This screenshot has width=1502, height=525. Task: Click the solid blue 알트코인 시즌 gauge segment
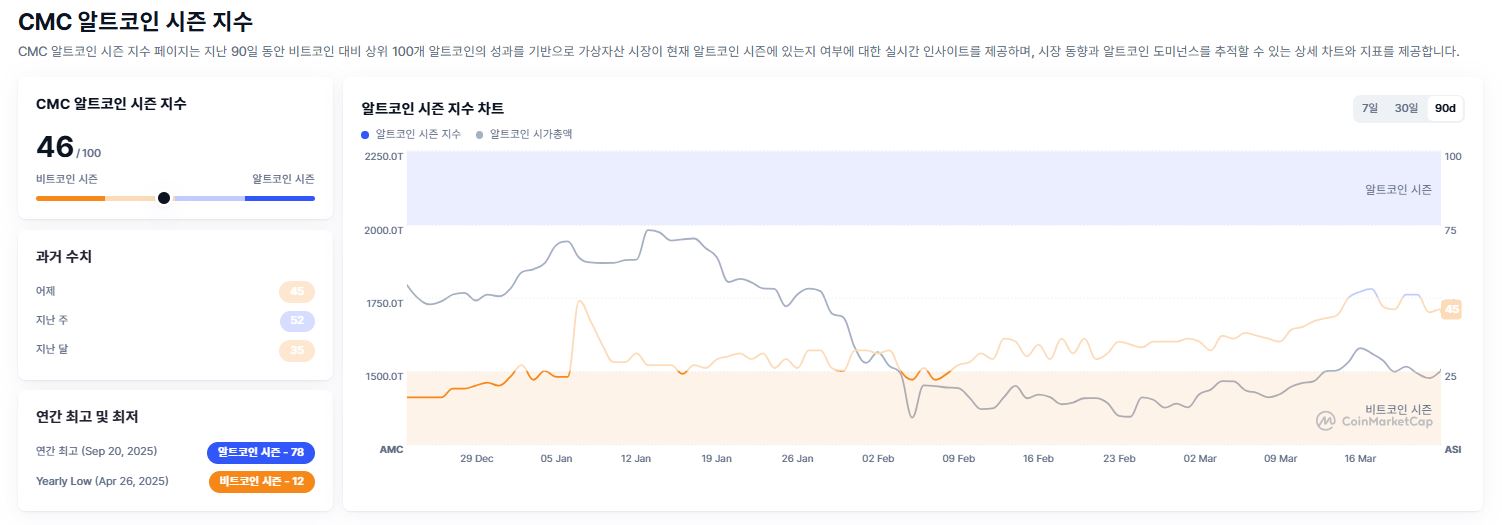280,198
